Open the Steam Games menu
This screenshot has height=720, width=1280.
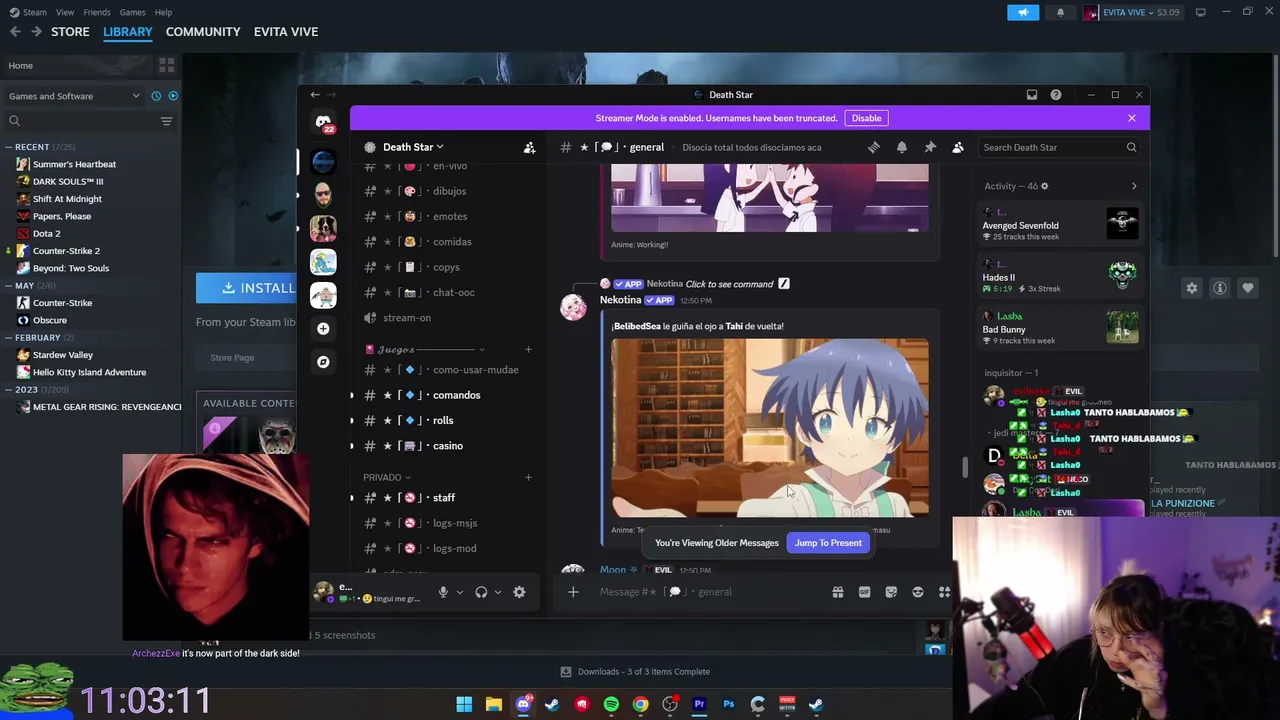click(x=132, y=12)
